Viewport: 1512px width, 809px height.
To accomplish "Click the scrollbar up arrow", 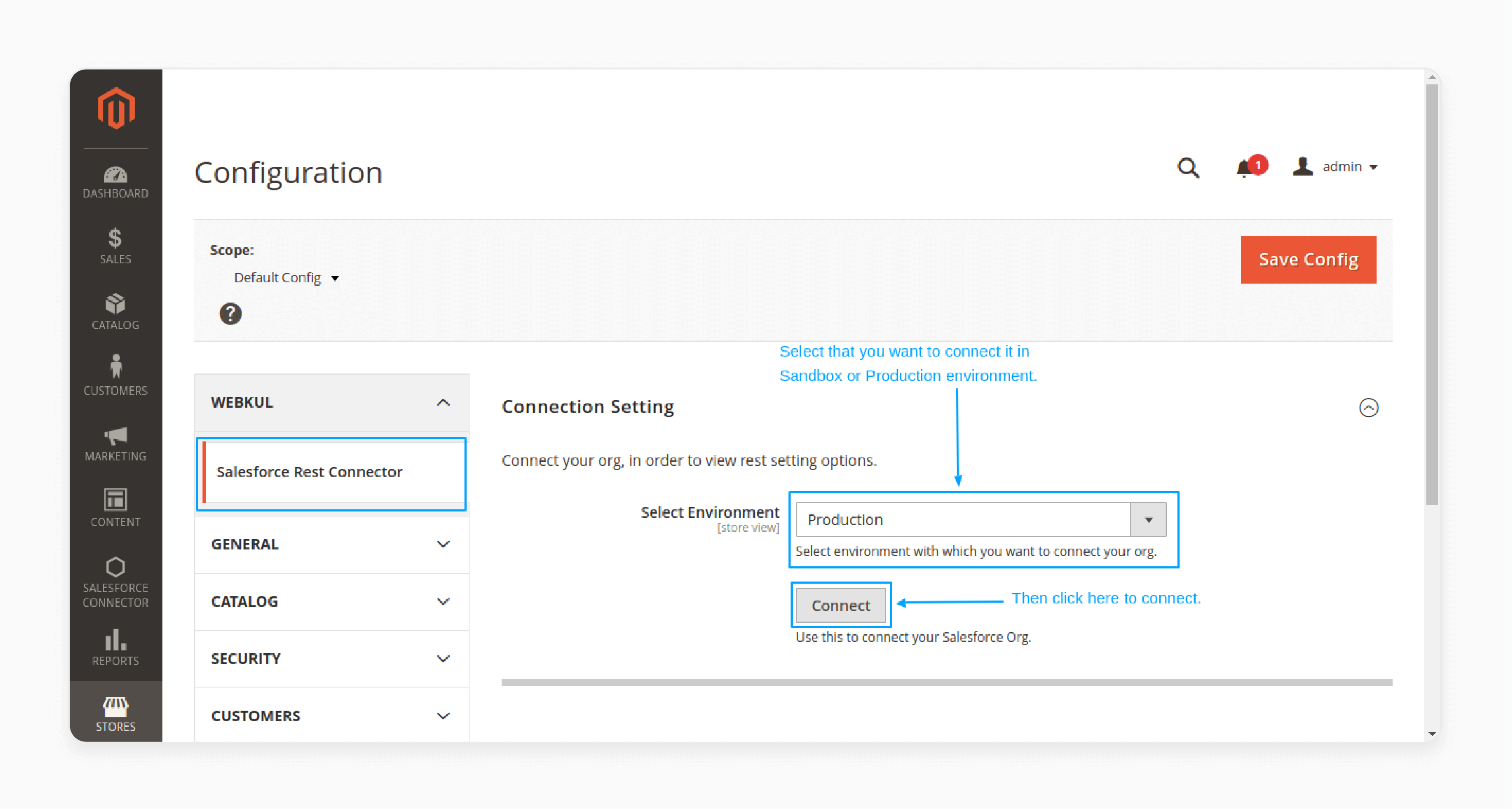I will point(1432,76).
